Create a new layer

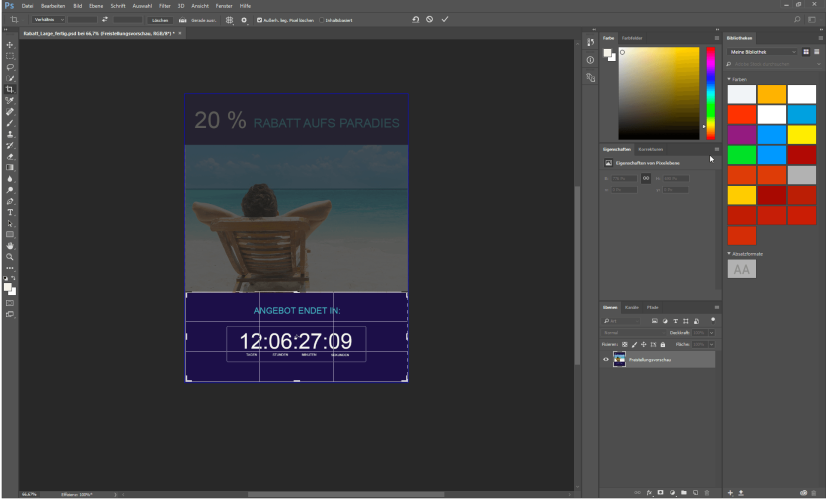click(x=695, y=493)
